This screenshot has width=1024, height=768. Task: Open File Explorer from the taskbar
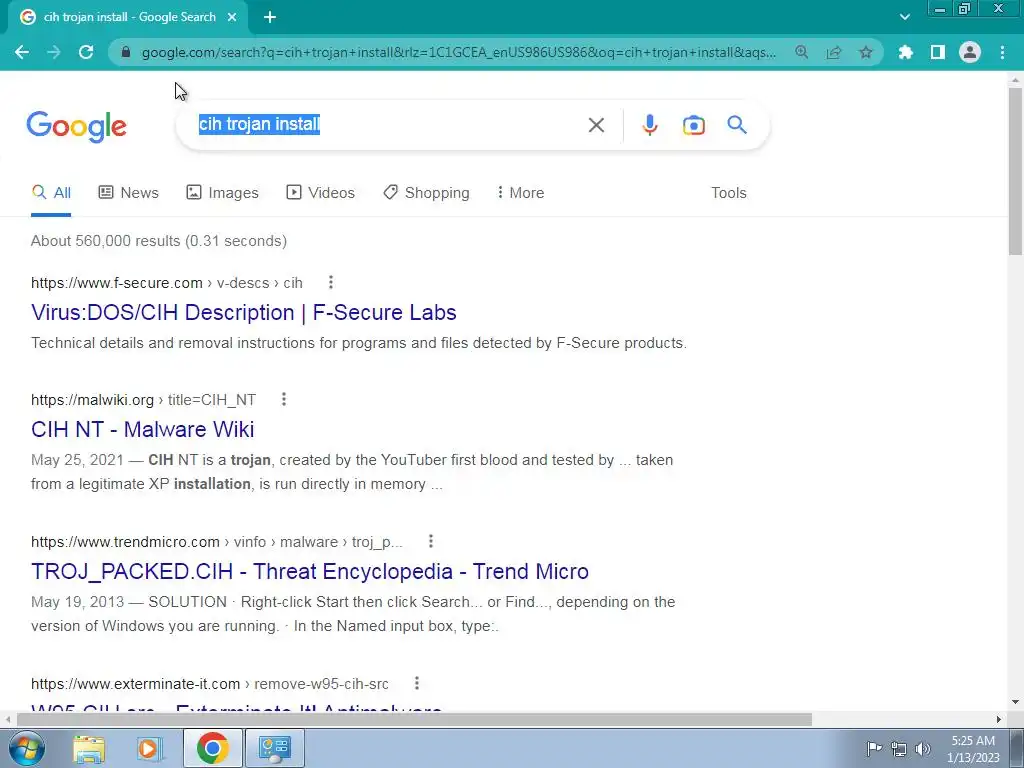pos(89,748)
